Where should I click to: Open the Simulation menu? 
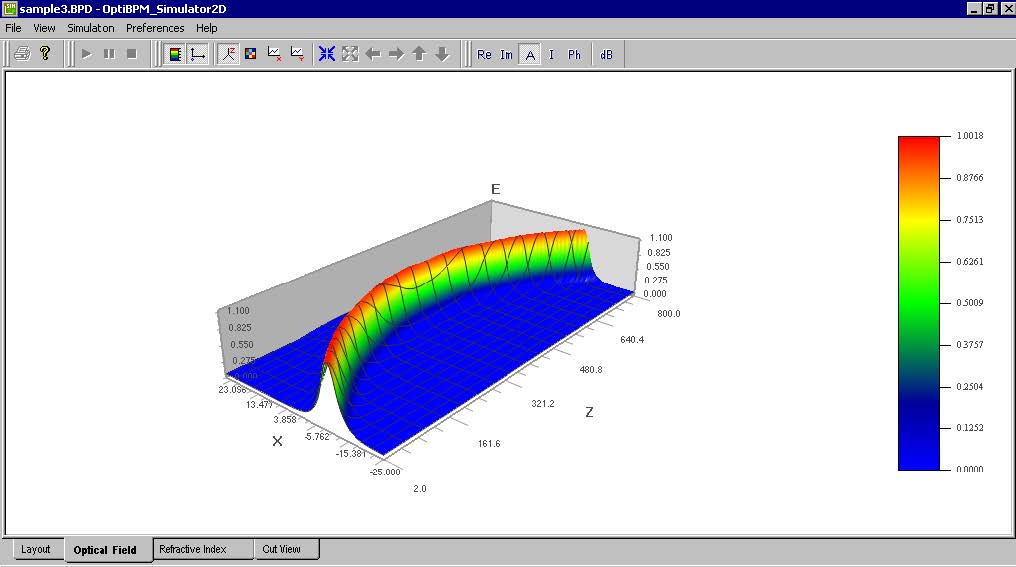pos(90,28)
